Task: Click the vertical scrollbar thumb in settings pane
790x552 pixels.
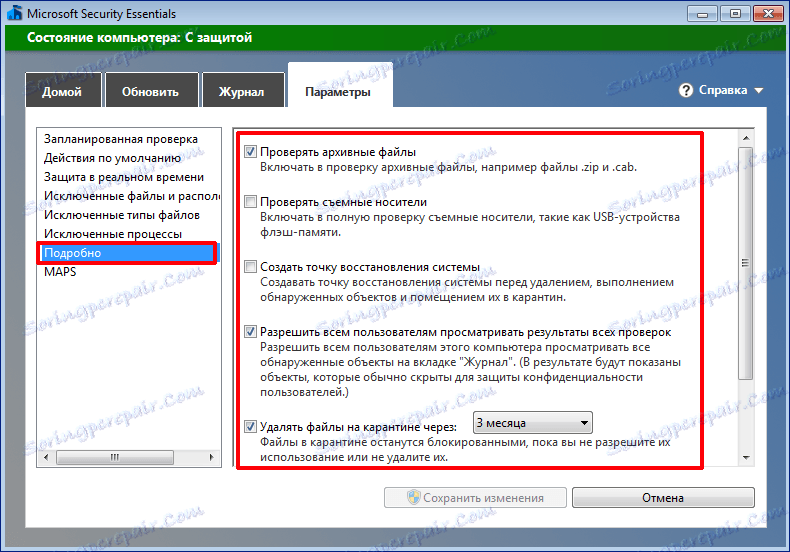Action: (746, 263)
